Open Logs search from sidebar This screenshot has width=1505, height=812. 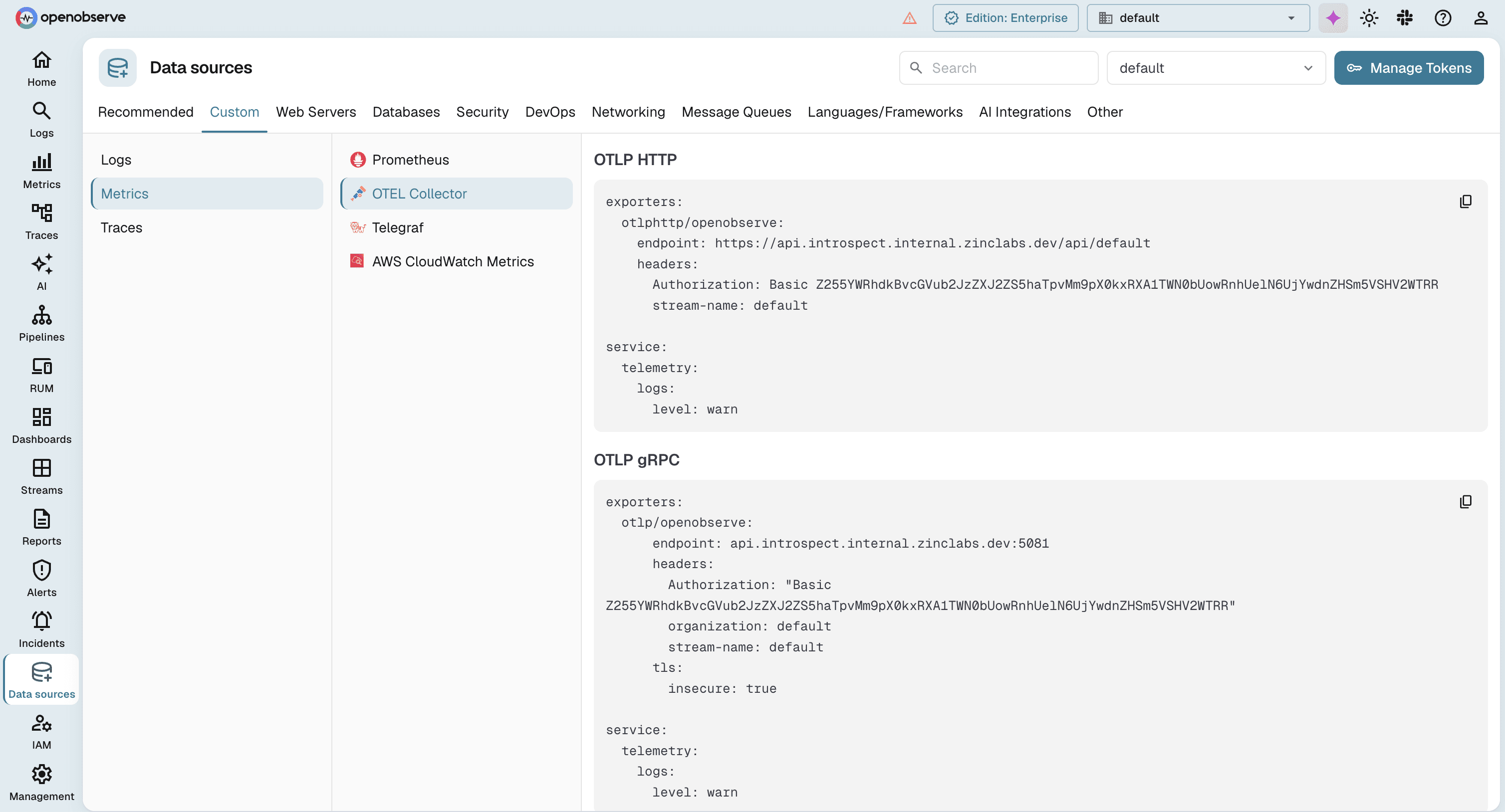pyautogui.click(x=41, y=120)
